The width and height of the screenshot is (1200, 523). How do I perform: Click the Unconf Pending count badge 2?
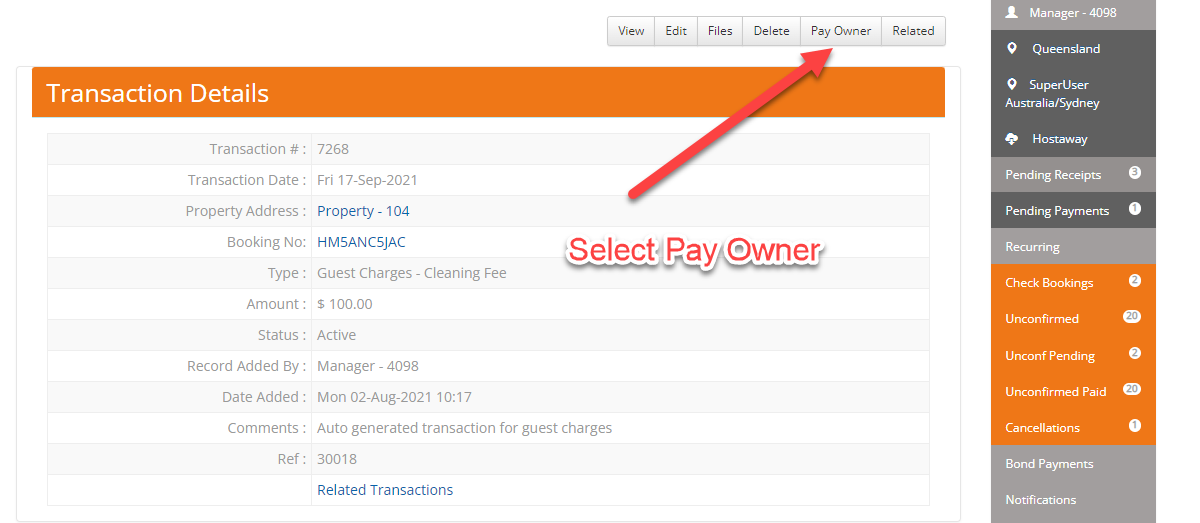tap(1135, 353)
